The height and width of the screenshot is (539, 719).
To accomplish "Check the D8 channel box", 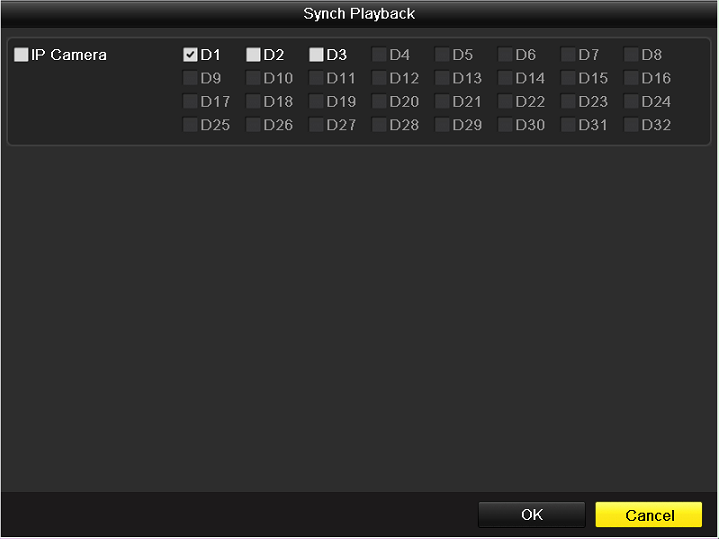I will point(631,55).
